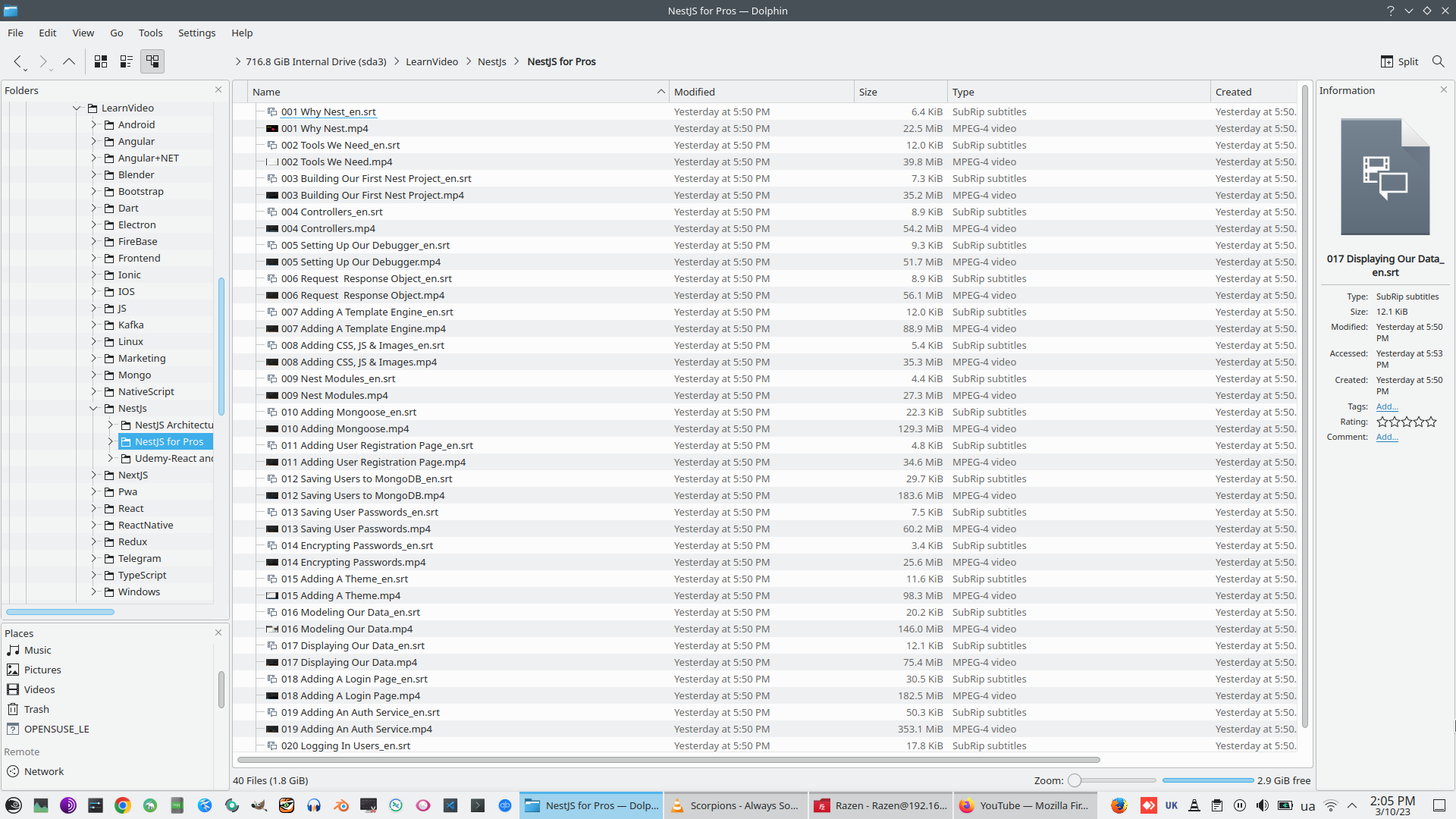The height and width of the screenshot is (819, 1456).
Task: Expand the TypeScript folder node
Action: 94,575
